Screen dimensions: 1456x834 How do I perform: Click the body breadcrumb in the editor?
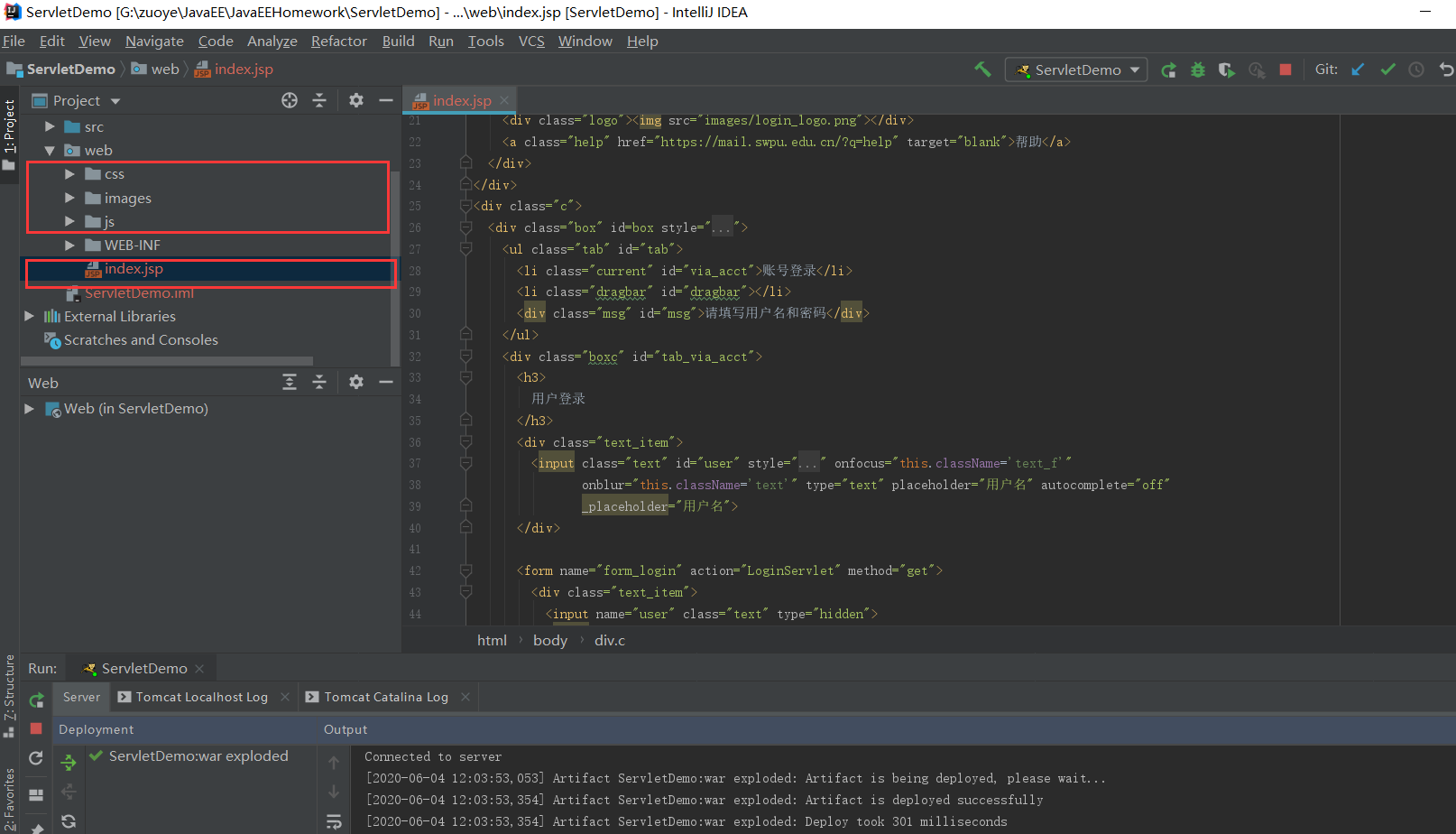pyautogui.click(x=549, y=640)
